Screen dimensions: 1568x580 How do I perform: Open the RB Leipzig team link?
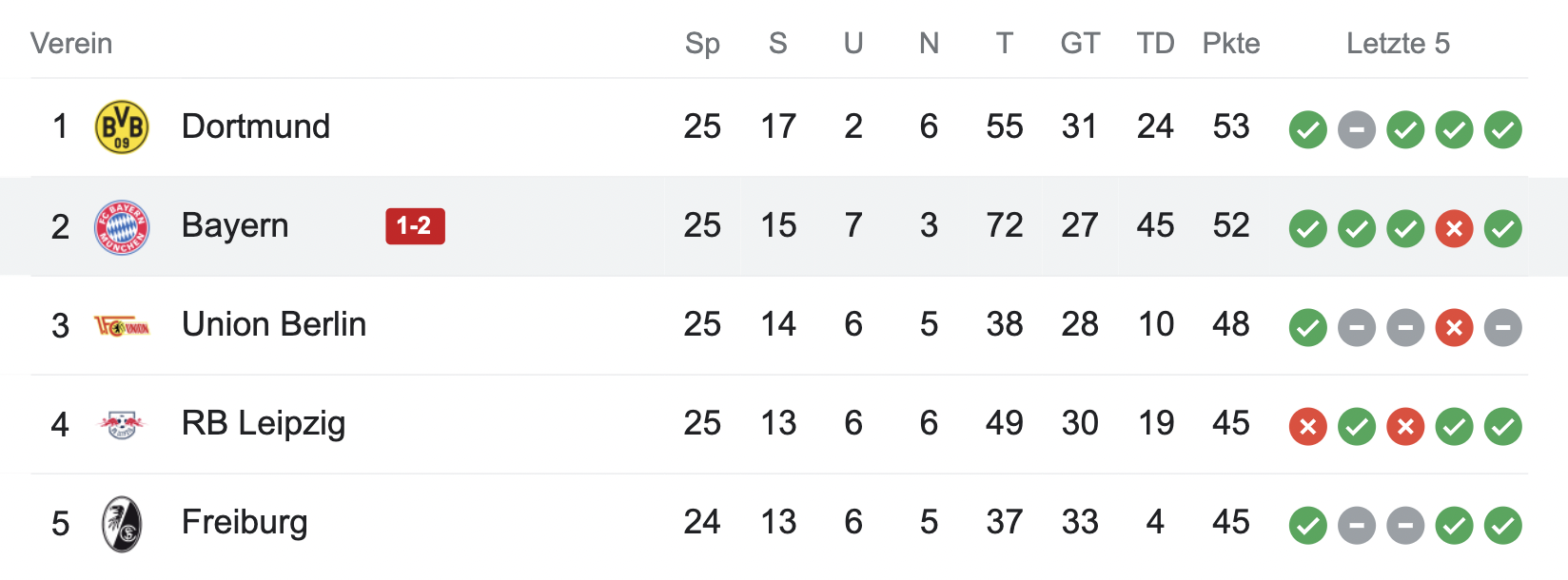click(264, 423)
